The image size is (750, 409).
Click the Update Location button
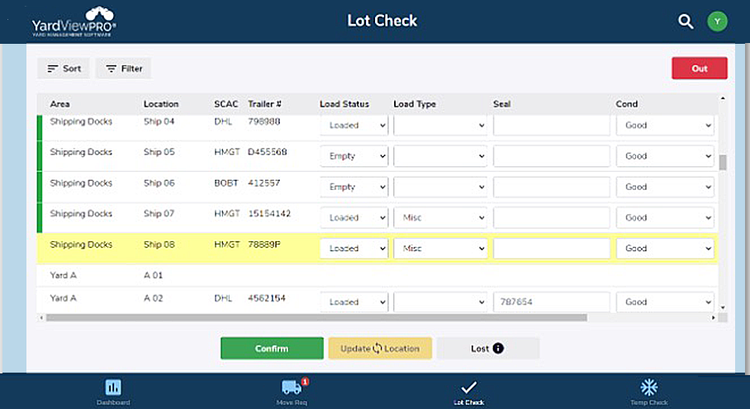[380, 348]
